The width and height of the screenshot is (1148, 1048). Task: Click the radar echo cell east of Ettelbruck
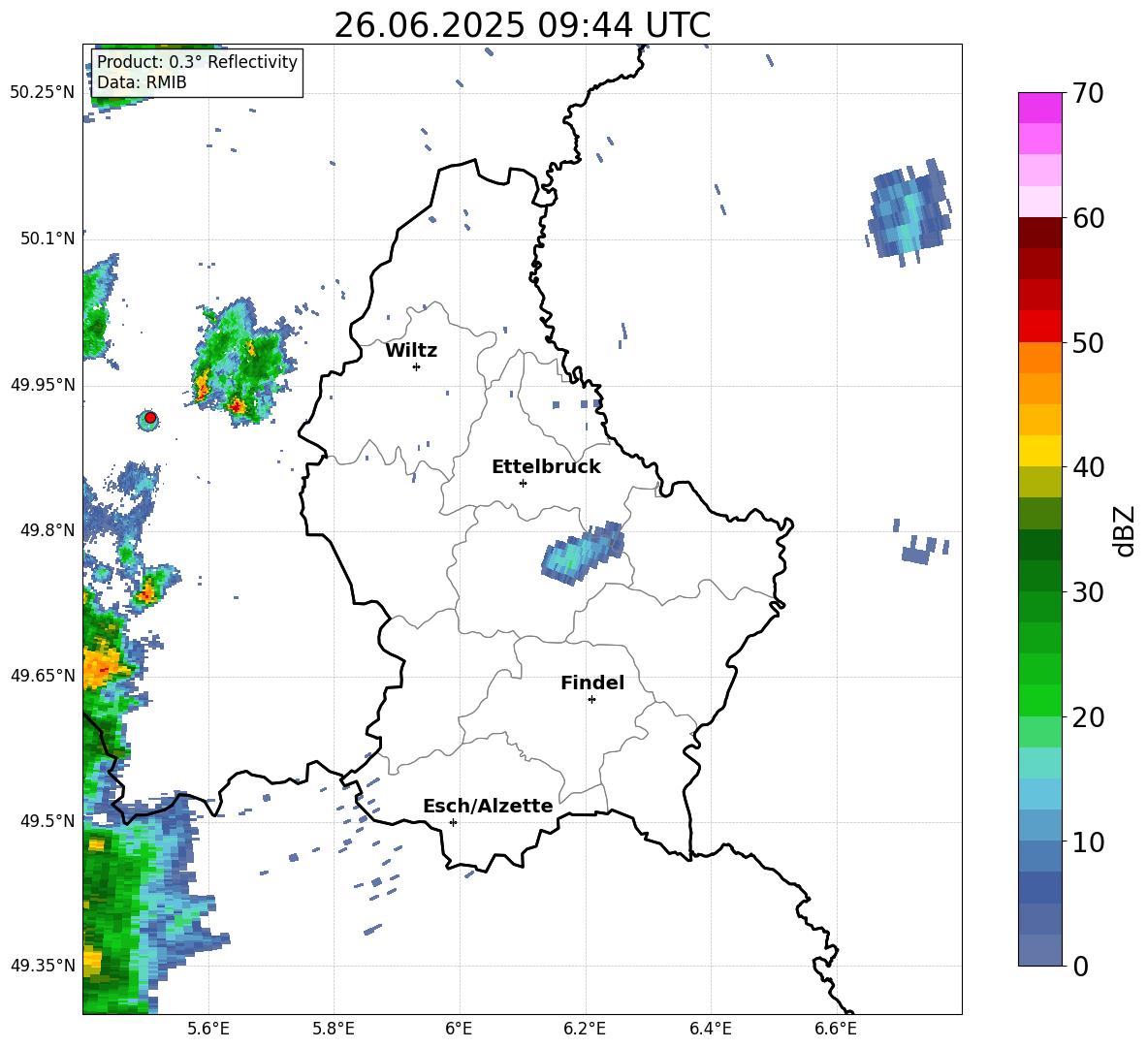coord(583,552)
